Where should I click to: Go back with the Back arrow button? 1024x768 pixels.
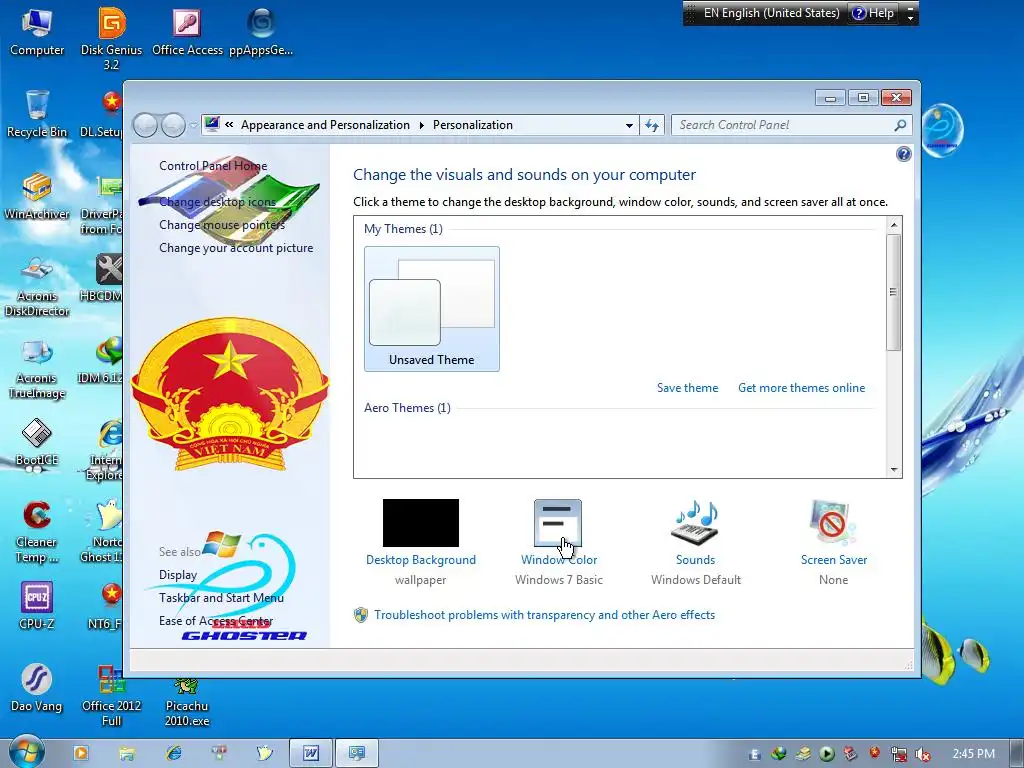click(145, 125)
